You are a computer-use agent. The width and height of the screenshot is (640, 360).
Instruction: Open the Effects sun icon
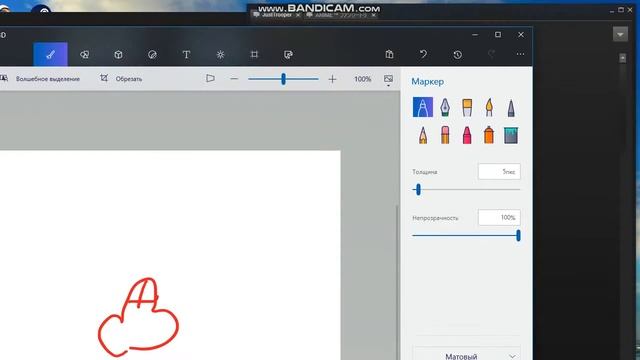click(220, 54)
